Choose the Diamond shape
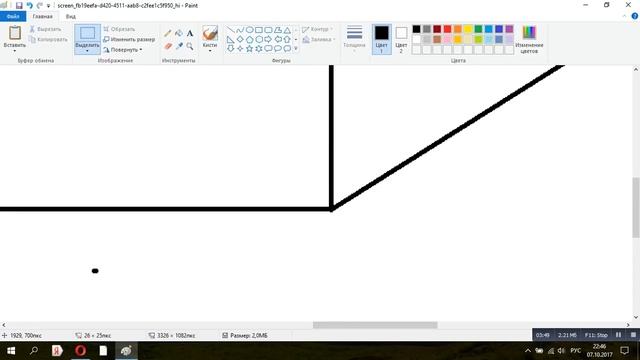This screenshot has width=640, height=360. 240,40
